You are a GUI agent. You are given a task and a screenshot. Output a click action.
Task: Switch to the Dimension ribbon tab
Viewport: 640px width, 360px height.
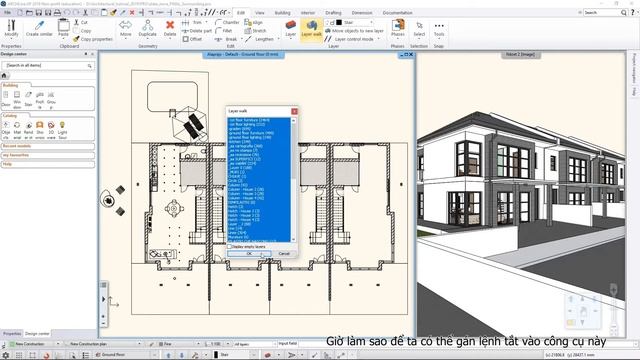pyautogui.click(x=362, y=13)
